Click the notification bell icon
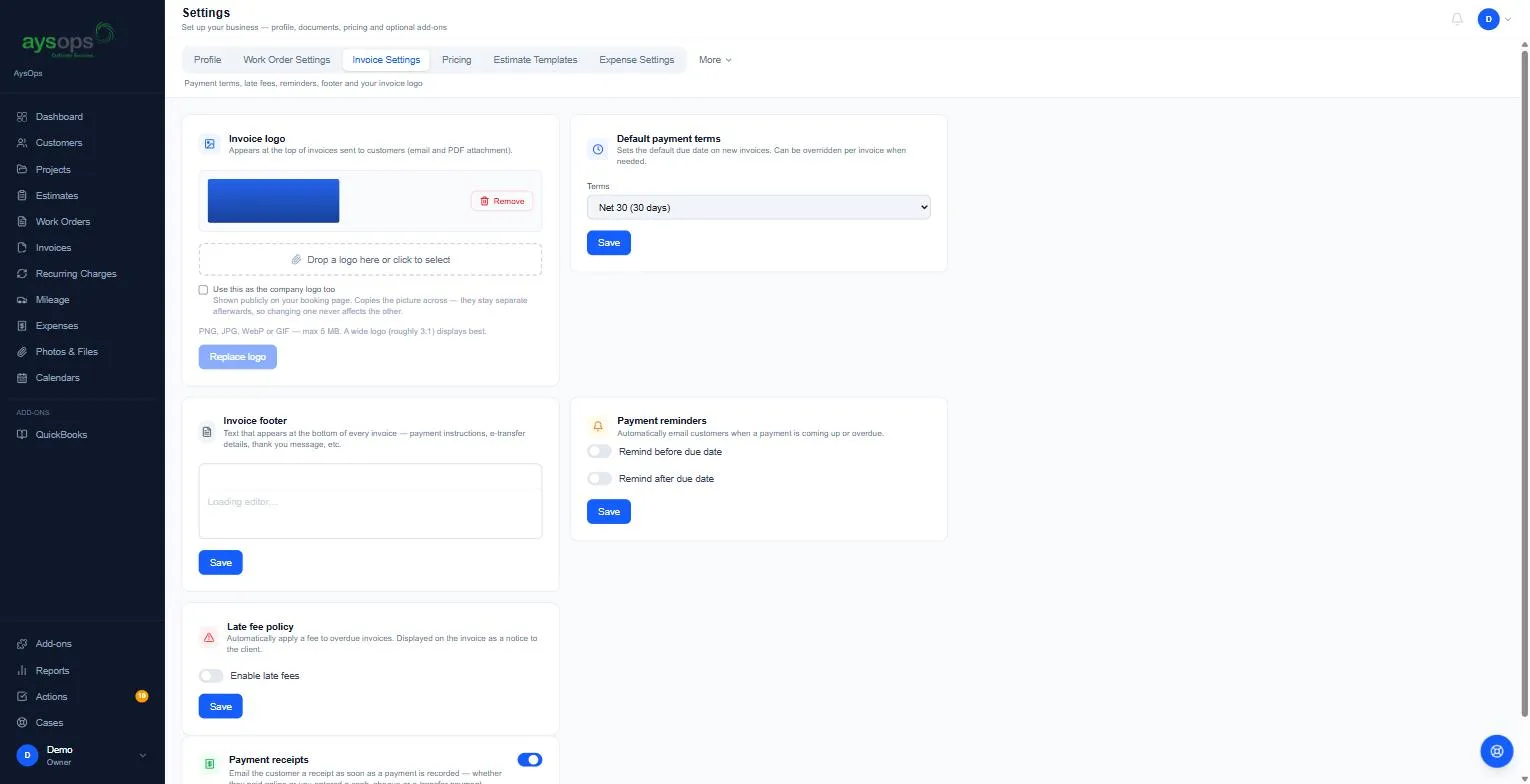This screenshot has height=784, width=1530. pyautogui.click(x=1457, y=19)
